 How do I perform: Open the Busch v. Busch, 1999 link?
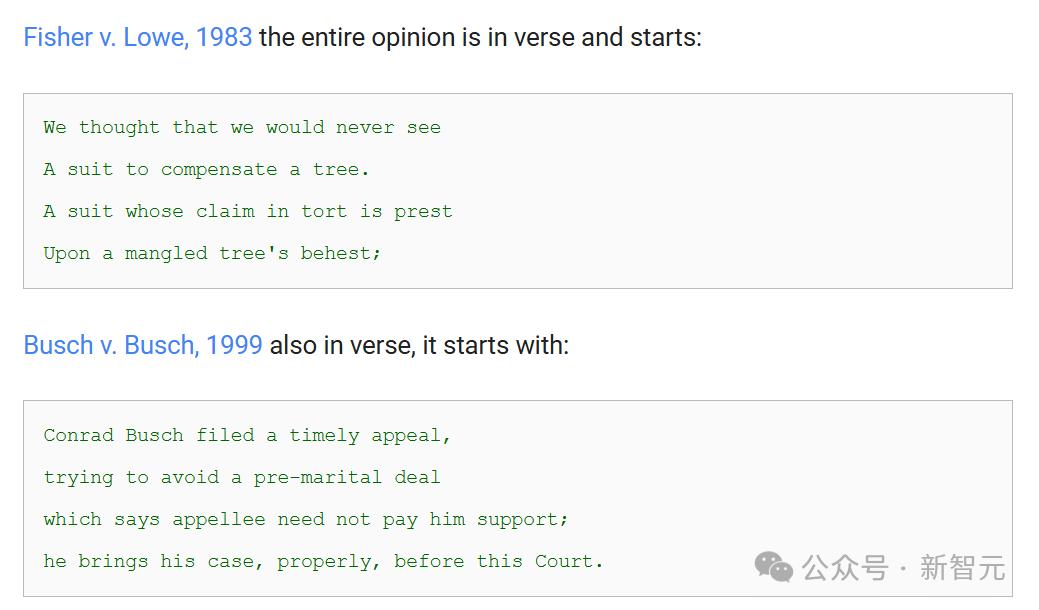coord(143,346)
